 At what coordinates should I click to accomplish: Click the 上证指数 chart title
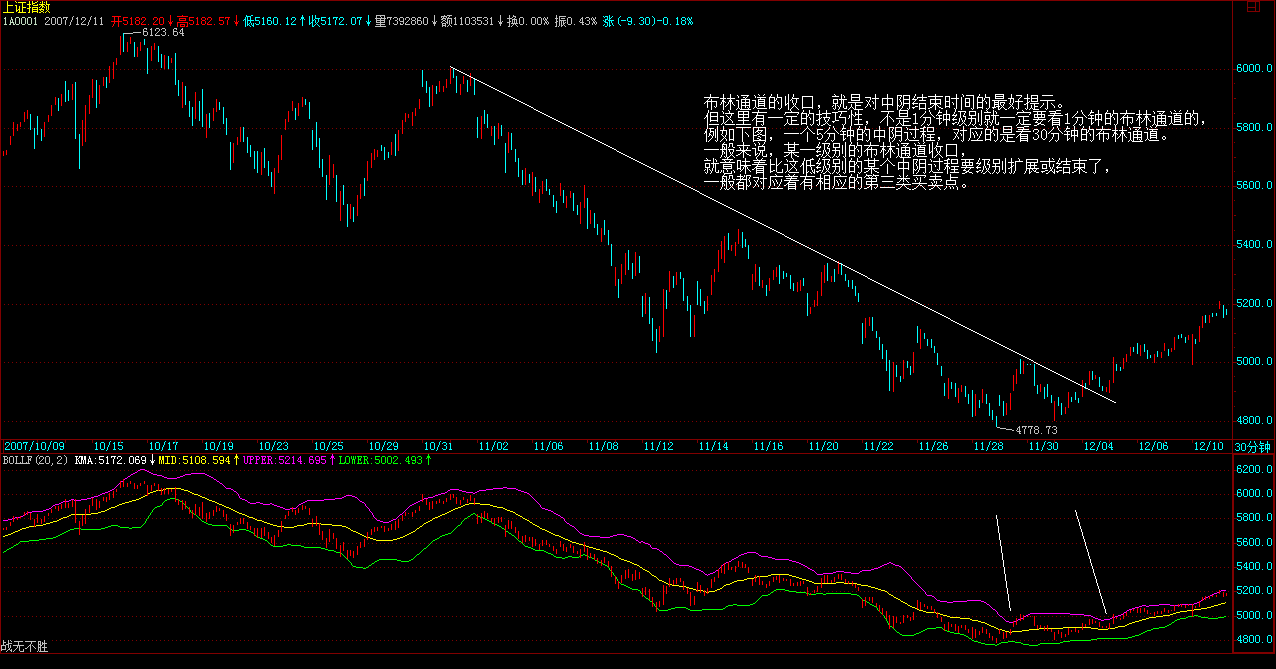click(26, 7)
